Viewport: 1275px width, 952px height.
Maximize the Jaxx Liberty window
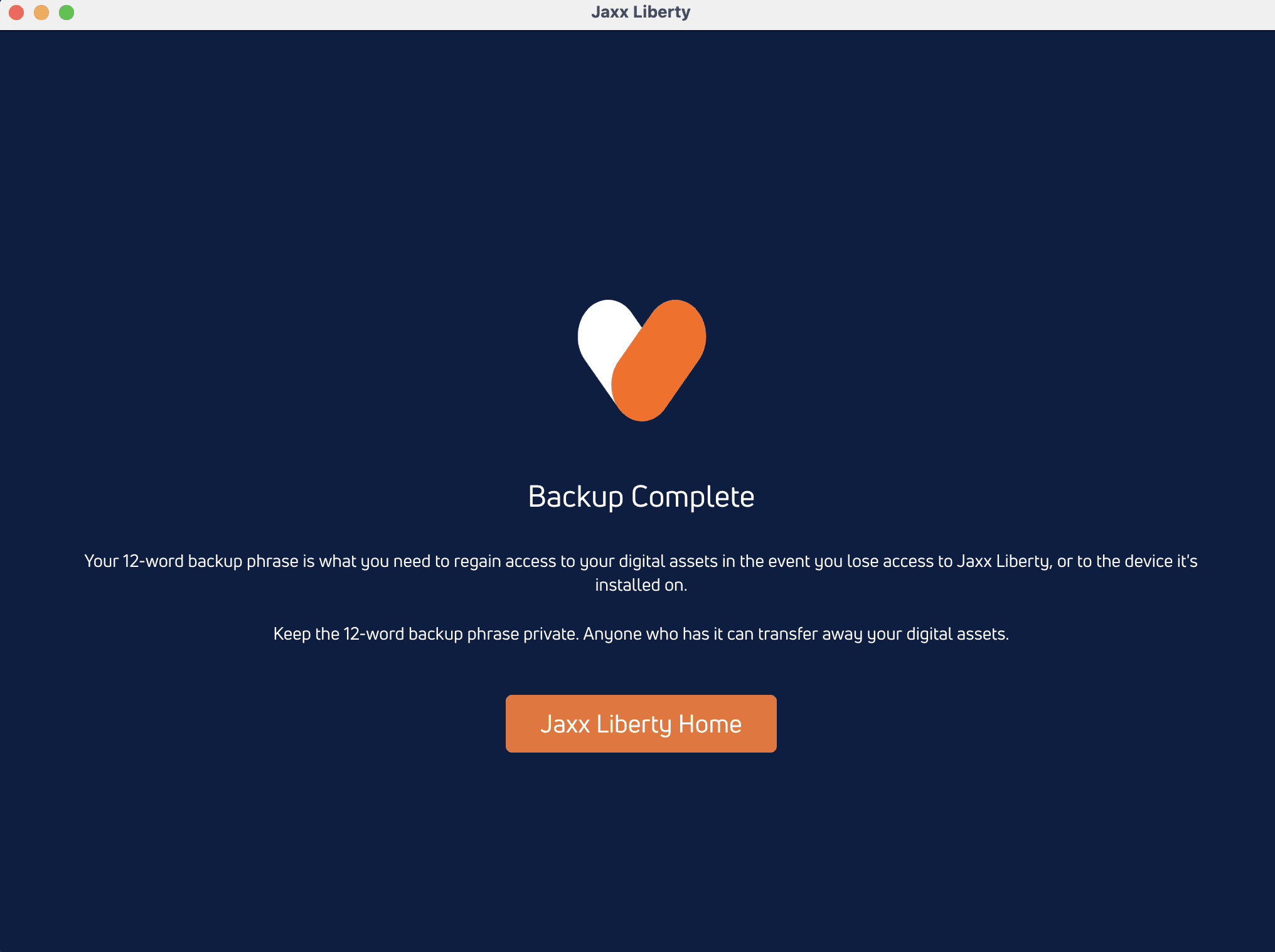67,13
